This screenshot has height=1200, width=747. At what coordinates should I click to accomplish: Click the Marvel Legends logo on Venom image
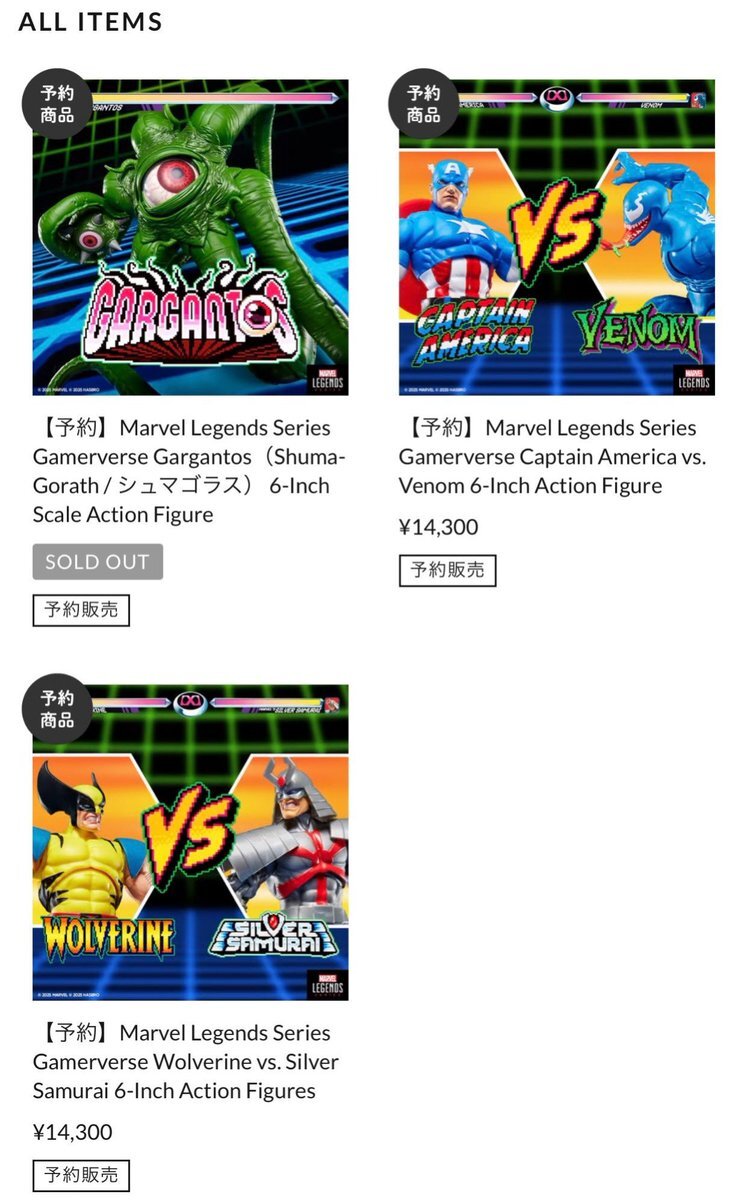pyautogui.click(x=694, y=377)
